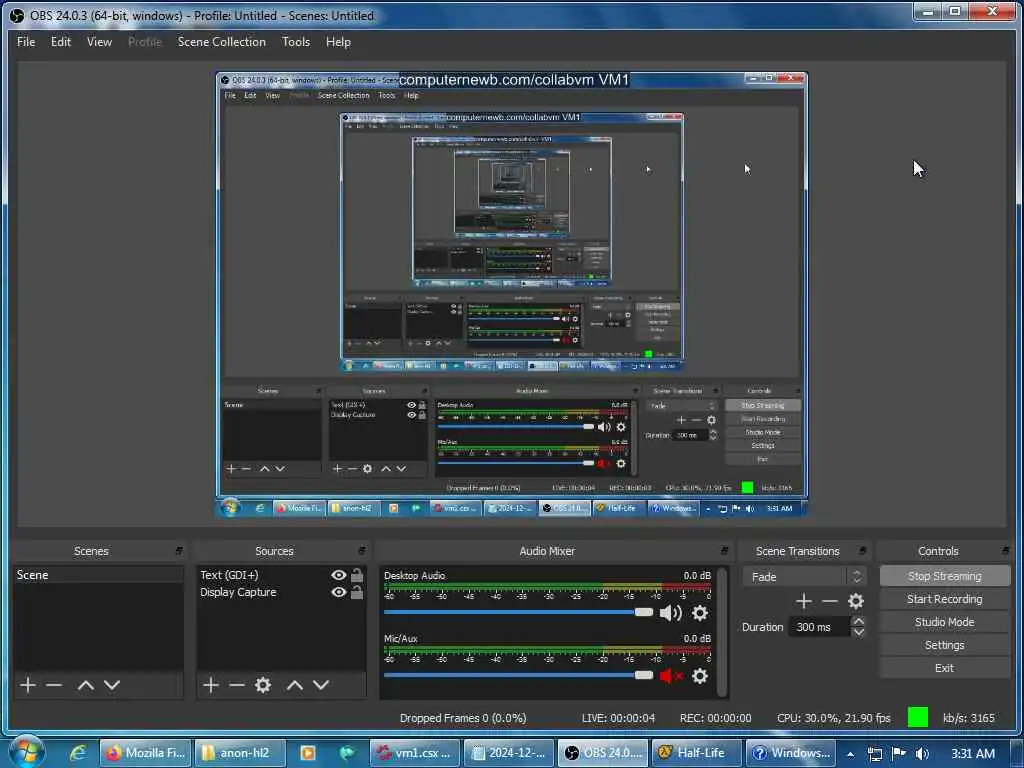
Task: Toggle visibility of Display Capture source
Action: (x=338, y=592)
